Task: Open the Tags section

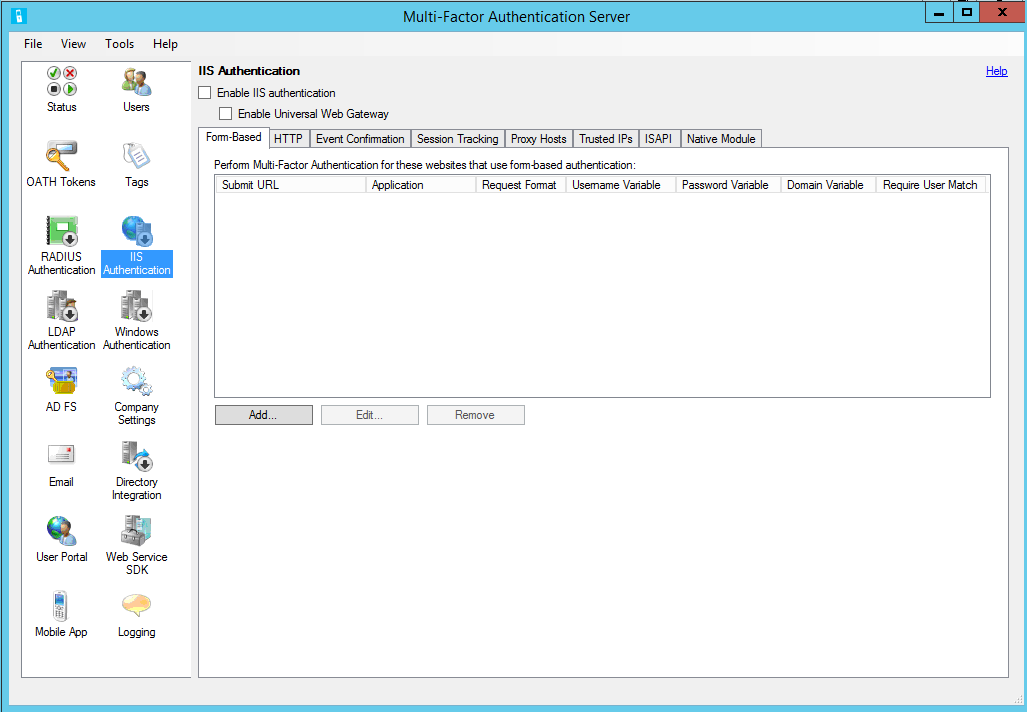Action: click(136, 164)
